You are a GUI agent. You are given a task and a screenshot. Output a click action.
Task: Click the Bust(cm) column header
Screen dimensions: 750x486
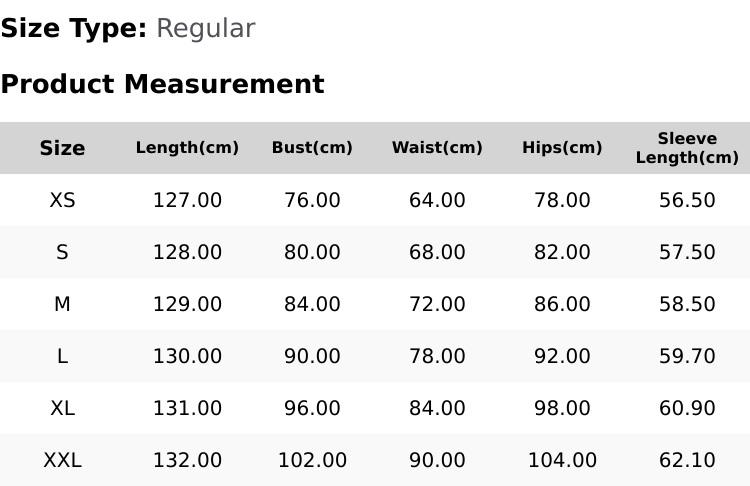(x=312, y=148)
